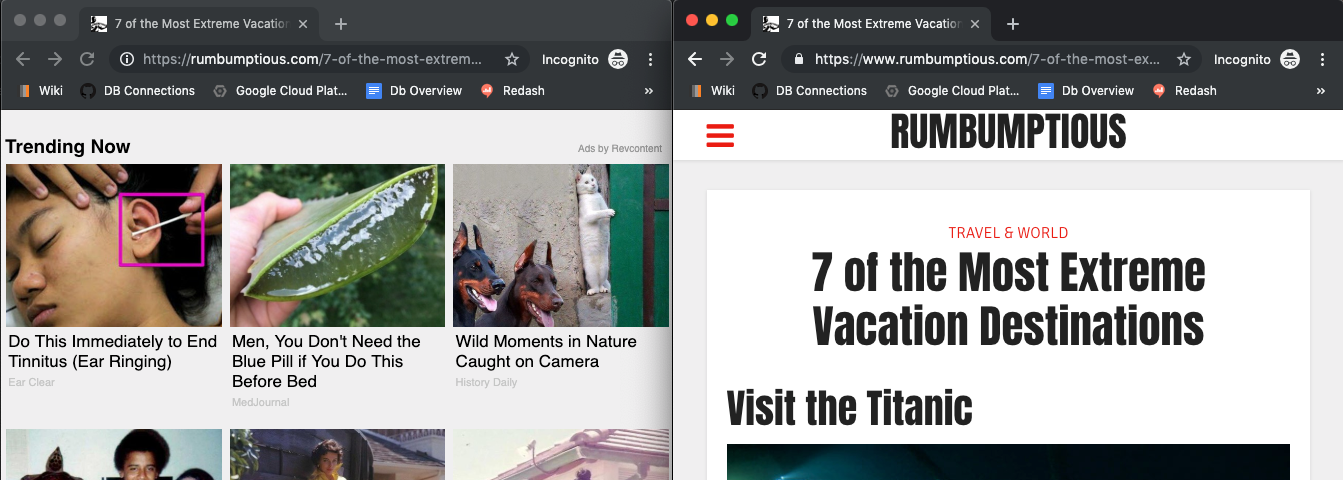The width and height of the screenshot is (1343, 480).
Task: Click 'Ads by Revcontent' label
Action: (x=620, y=149)
